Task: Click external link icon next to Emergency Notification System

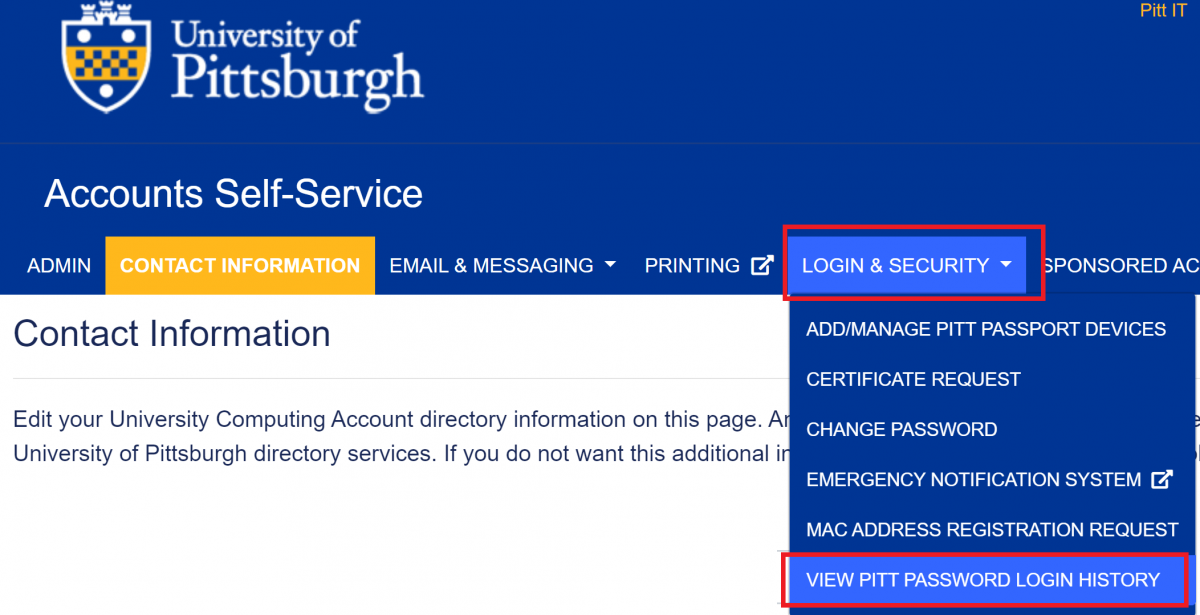Action: 1161,480
